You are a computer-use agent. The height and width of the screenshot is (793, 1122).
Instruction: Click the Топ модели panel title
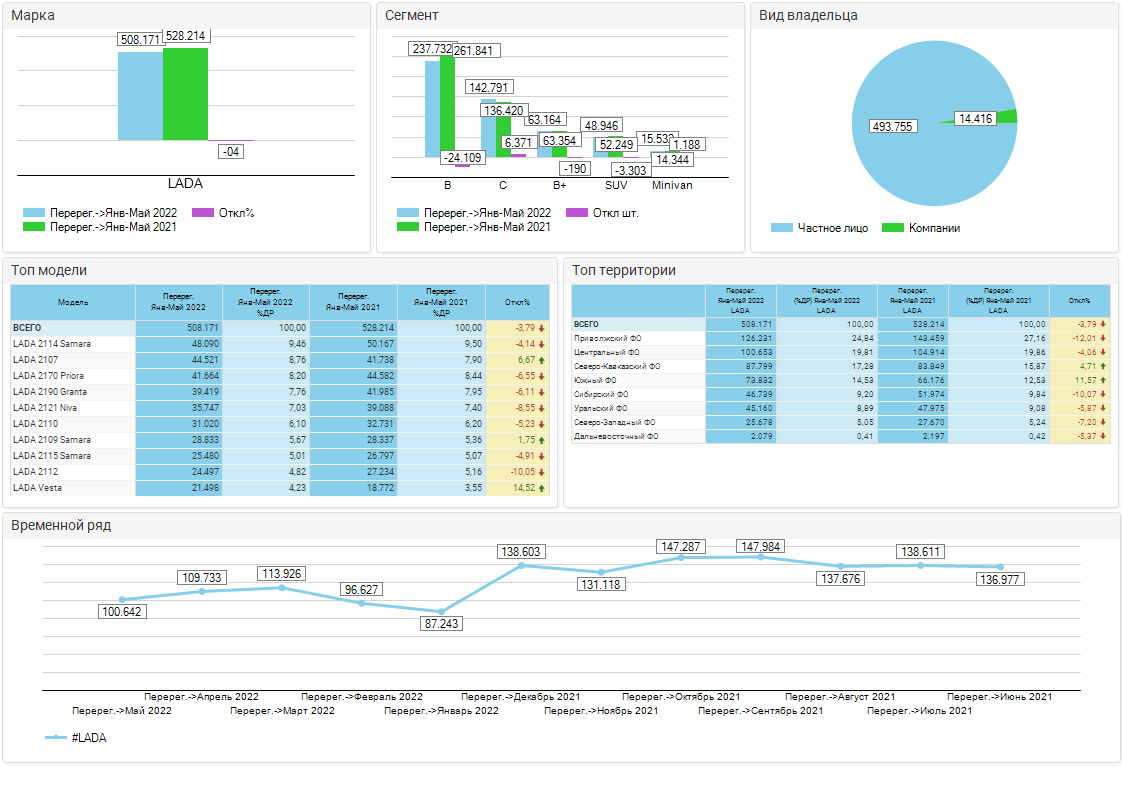pyautogui.click(x=49, y=270)
